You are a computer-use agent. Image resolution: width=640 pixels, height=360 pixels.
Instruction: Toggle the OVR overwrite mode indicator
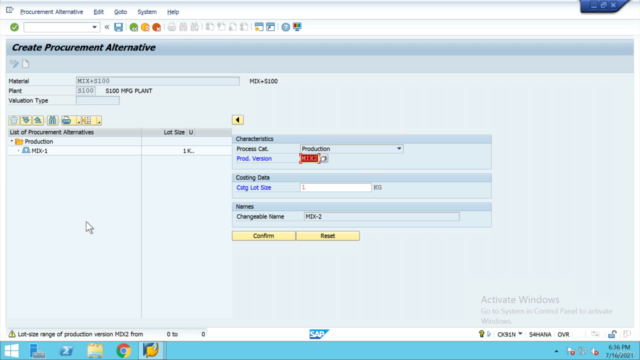[x=563, y=334]
